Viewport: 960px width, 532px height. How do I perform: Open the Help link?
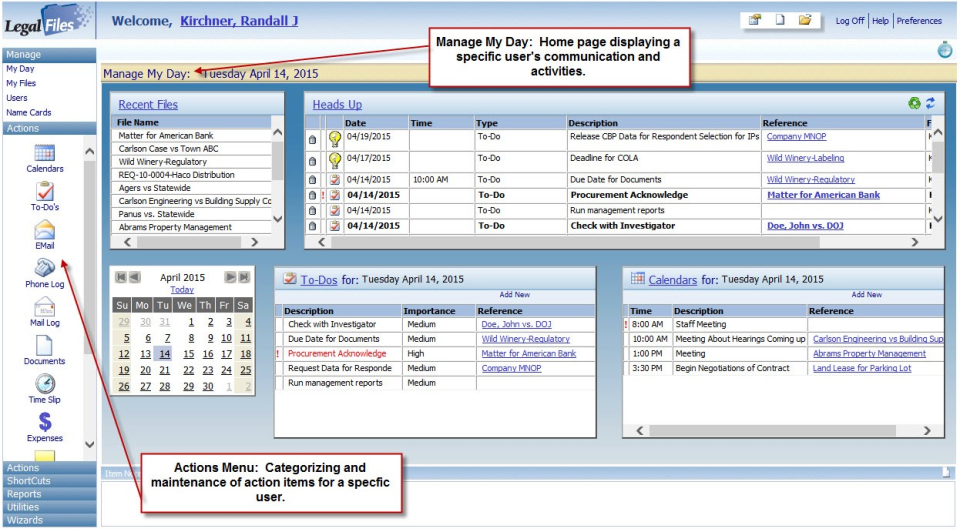tap(880, 21)
